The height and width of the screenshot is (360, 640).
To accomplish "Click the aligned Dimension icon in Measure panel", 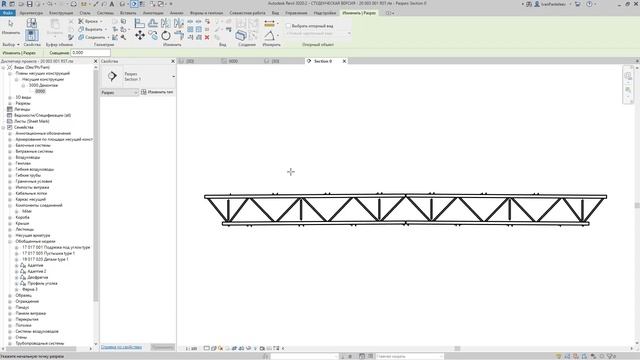I will pyautogui.click(x=269, y=24).
